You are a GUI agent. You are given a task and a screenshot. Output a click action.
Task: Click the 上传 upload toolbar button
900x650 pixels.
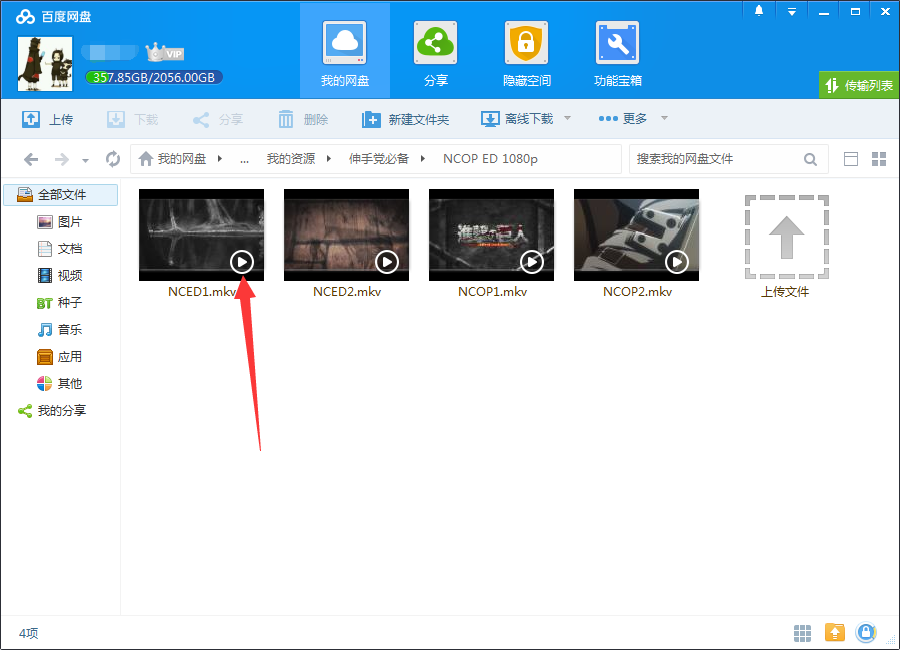point(48,119)
